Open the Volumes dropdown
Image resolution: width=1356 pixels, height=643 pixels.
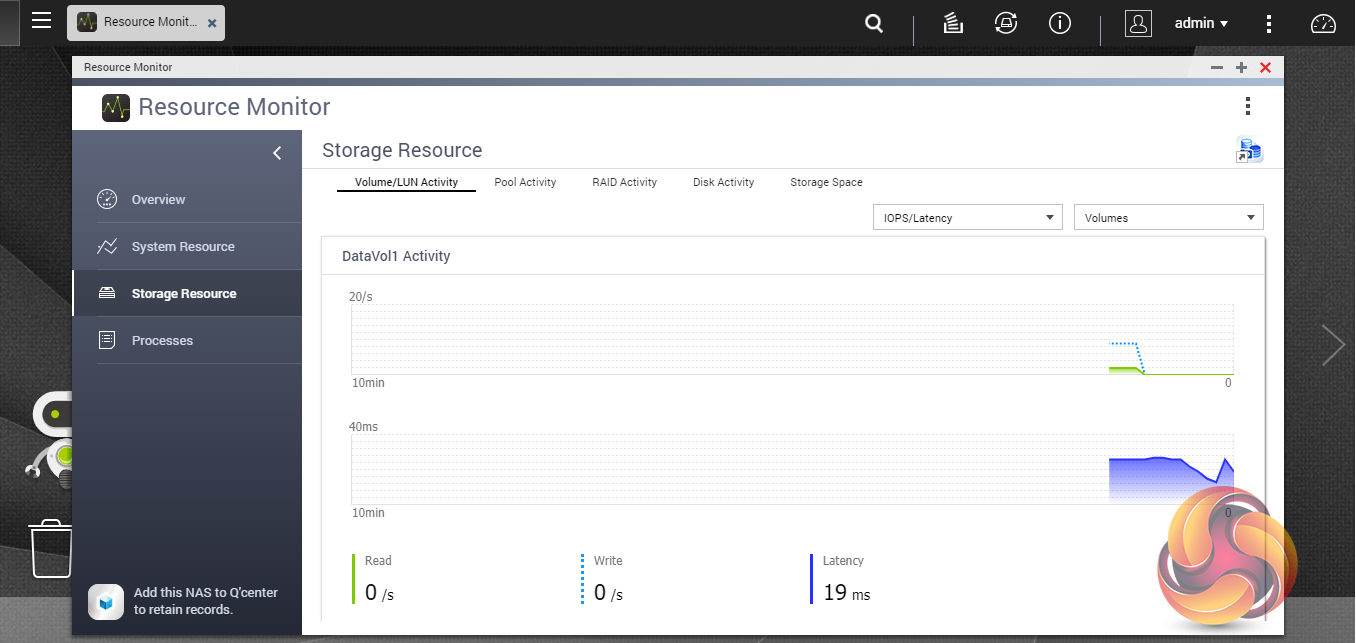[1168, 218]
